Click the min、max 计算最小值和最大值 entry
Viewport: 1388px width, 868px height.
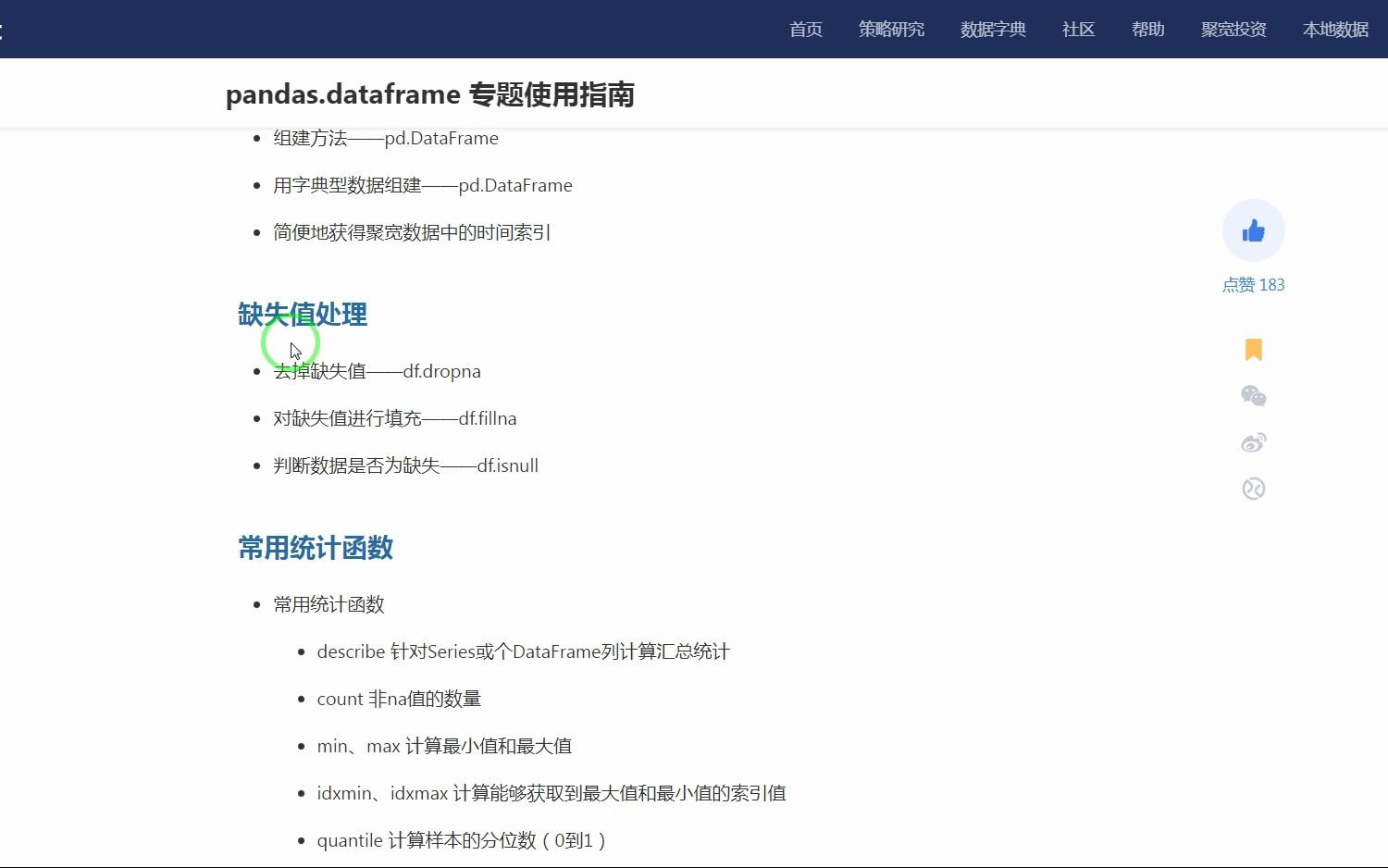click(x=444, y=746)
